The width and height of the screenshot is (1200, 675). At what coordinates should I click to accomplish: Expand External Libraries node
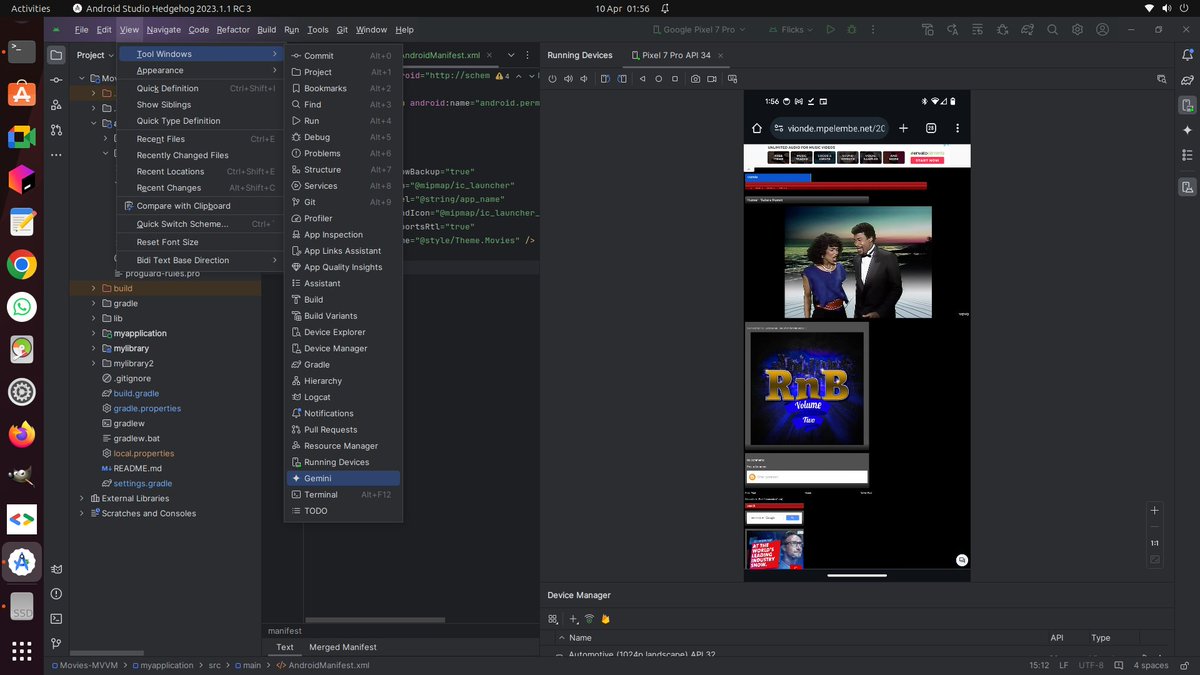(x=82, y=498)
